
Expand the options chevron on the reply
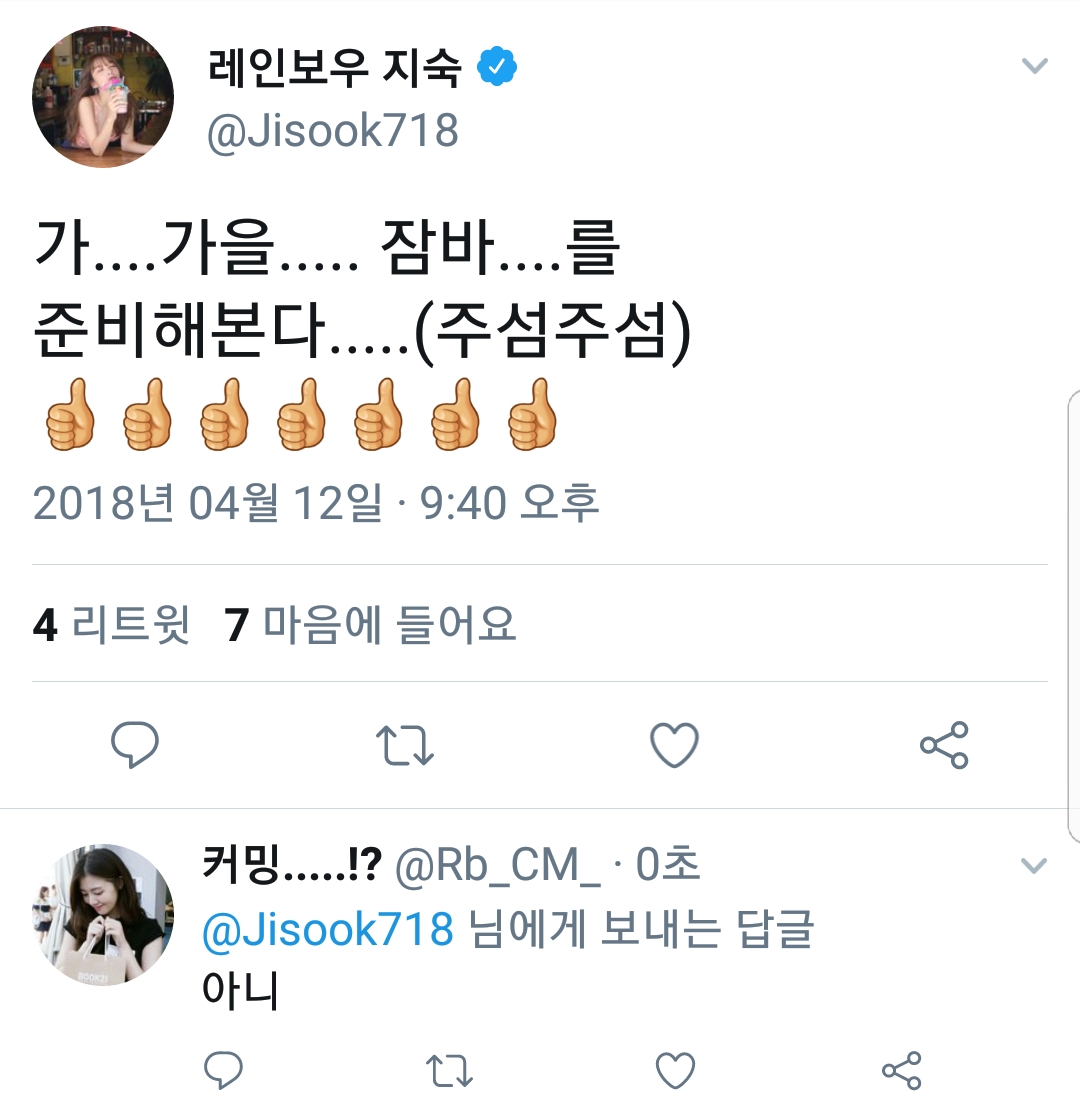pyautogui.click(x=1034, y=865)
